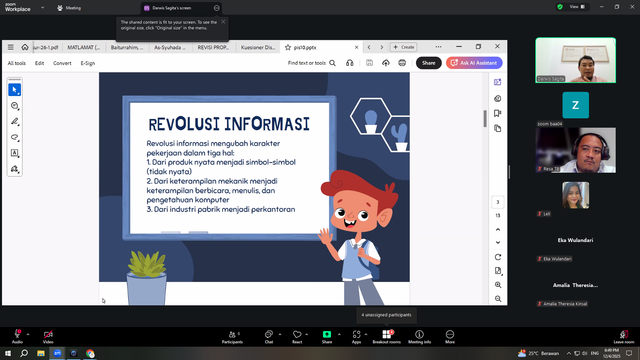Go to previous page arrow
Viewport: 640px width, 360px height.
(x=498, y=230)
